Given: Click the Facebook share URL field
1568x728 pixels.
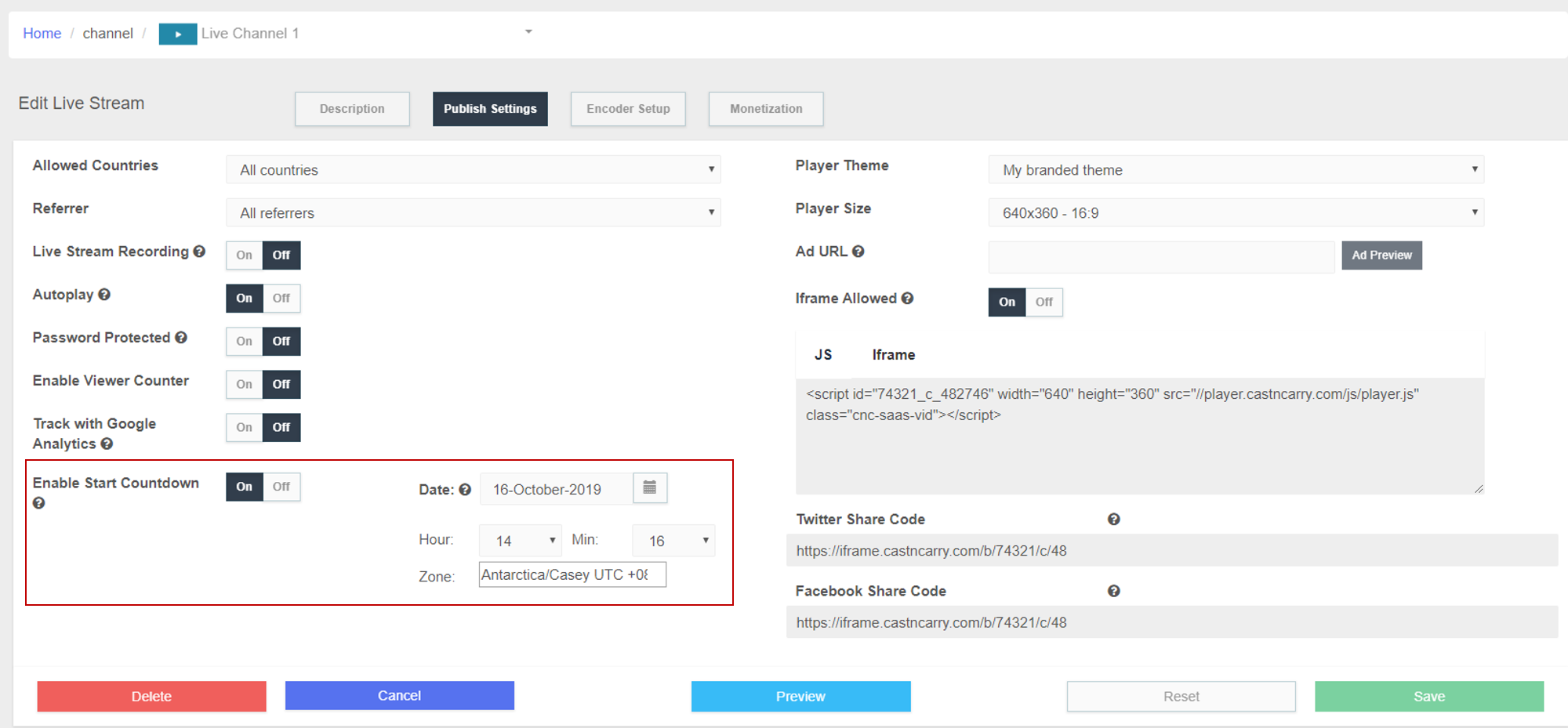Looking at the screenshot, I should [1172, 623].
